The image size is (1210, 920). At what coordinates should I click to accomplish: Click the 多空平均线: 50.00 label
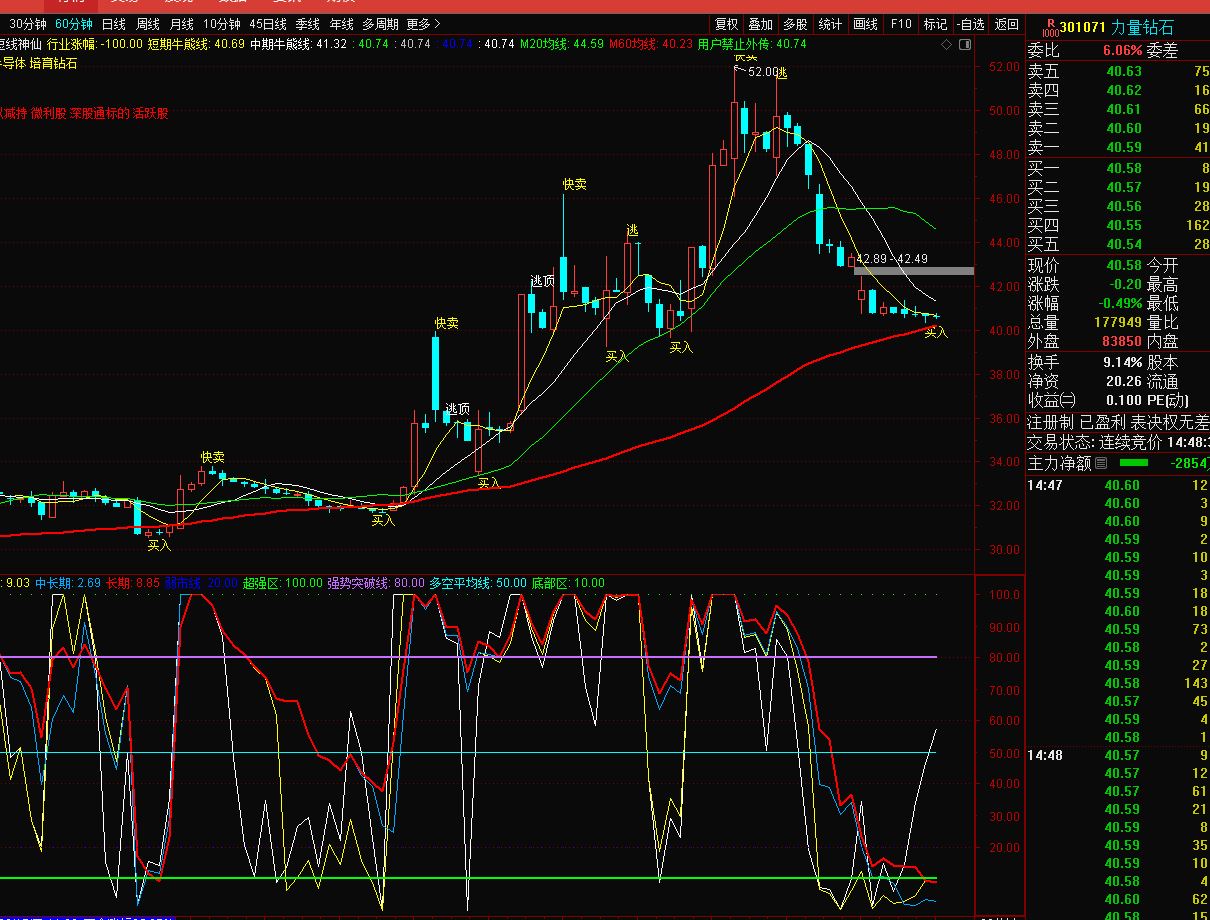pos(478,582)
